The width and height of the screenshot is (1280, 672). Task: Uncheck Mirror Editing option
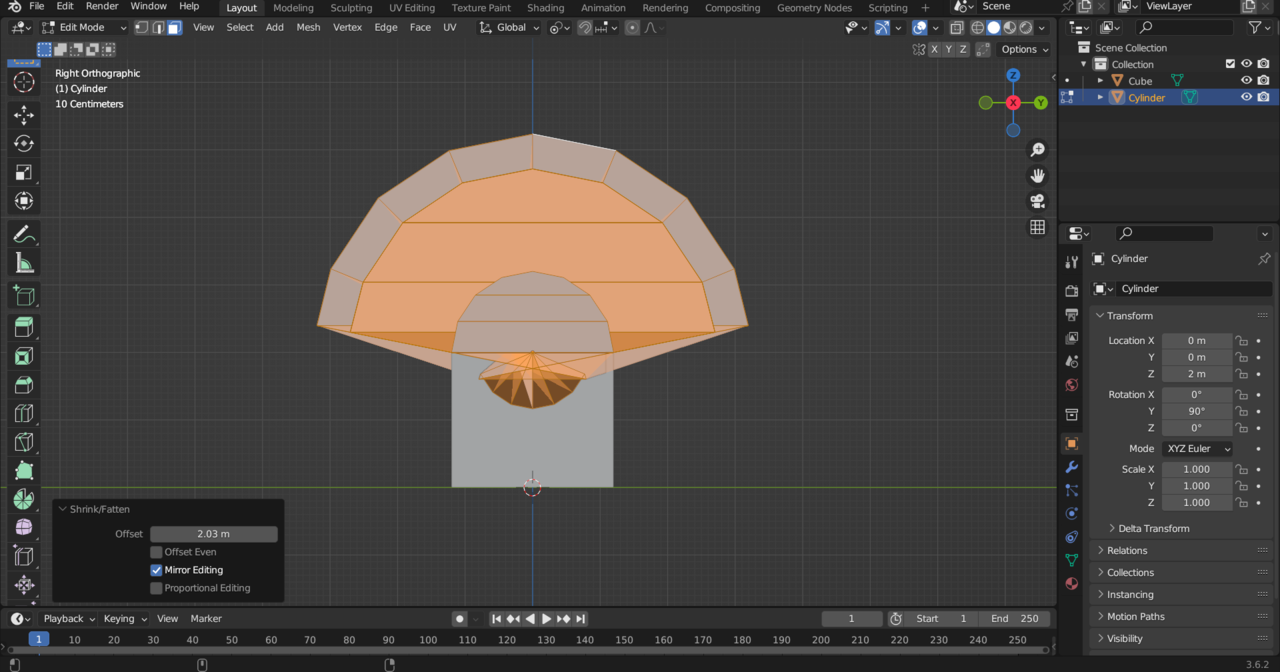pyautogui.click(x=157, y=570)
